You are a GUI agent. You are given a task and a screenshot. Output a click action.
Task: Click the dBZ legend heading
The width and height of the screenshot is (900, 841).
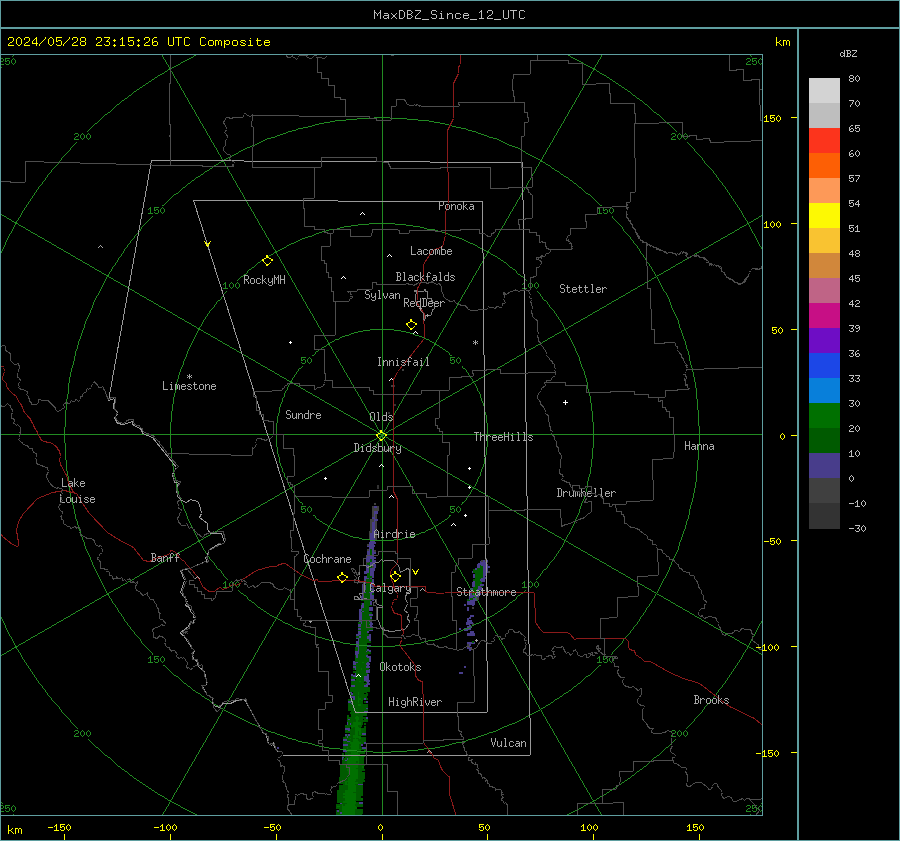tap(848, 53)
